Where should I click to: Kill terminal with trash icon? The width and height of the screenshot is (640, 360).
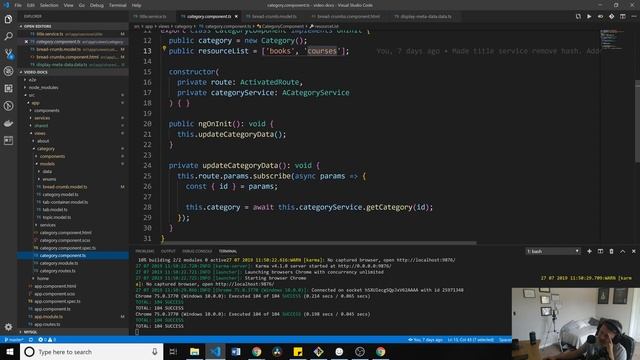611,251
